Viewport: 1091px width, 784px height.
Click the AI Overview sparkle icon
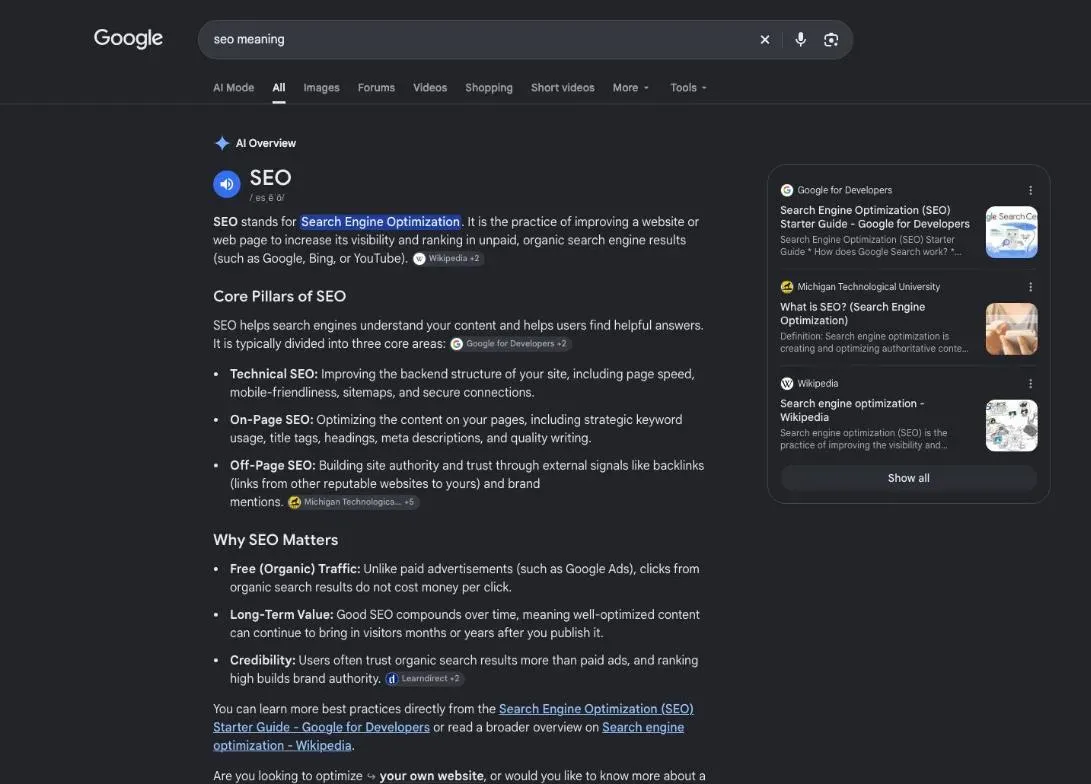pos(222,143)
